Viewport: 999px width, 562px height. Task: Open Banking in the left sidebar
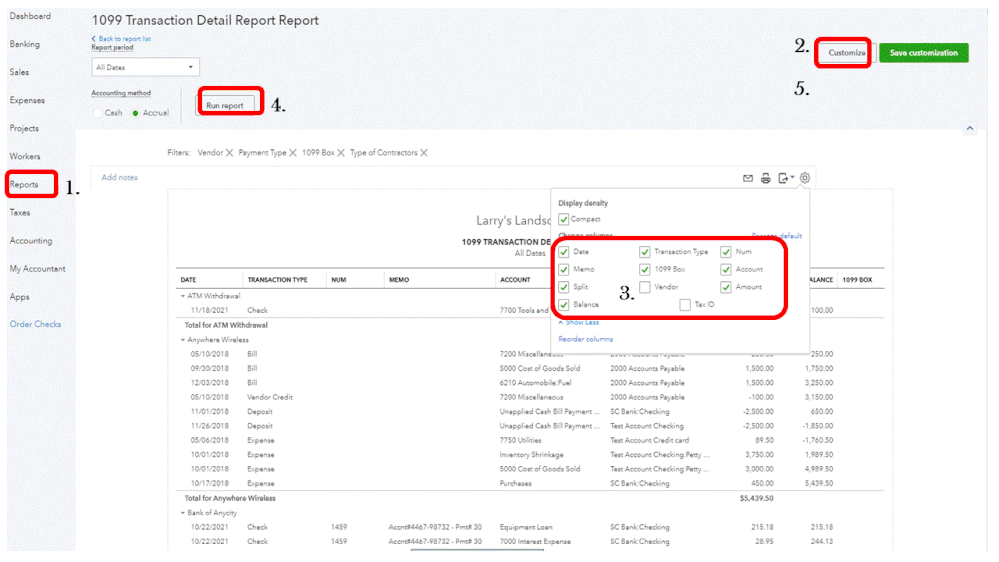click(x=25, y=44)
